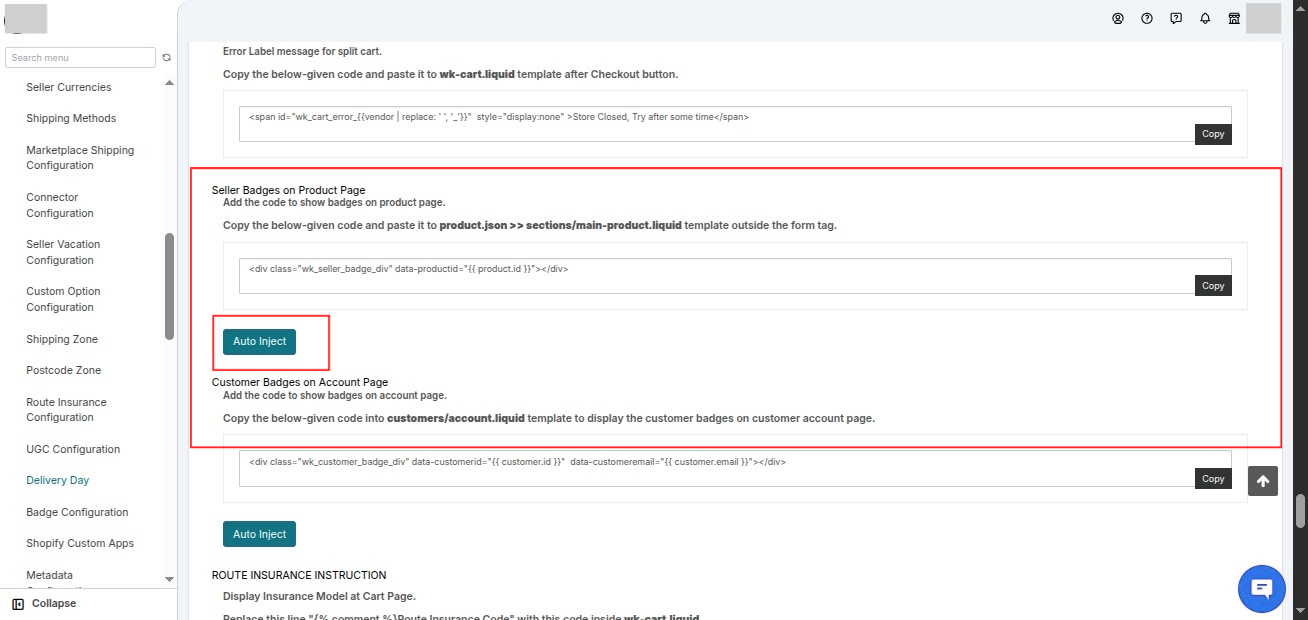Viewport: 1308px width, 620px height.
Task: Click the help question mark icon
Action: 1147,18
